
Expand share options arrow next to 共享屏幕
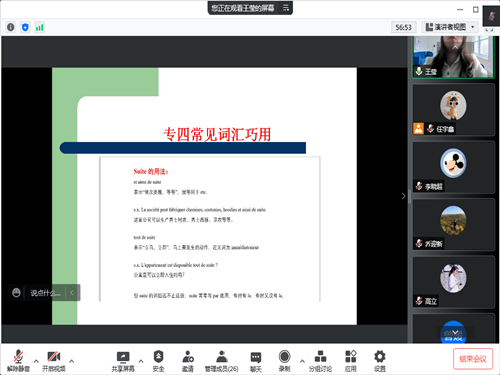[141, 361]
